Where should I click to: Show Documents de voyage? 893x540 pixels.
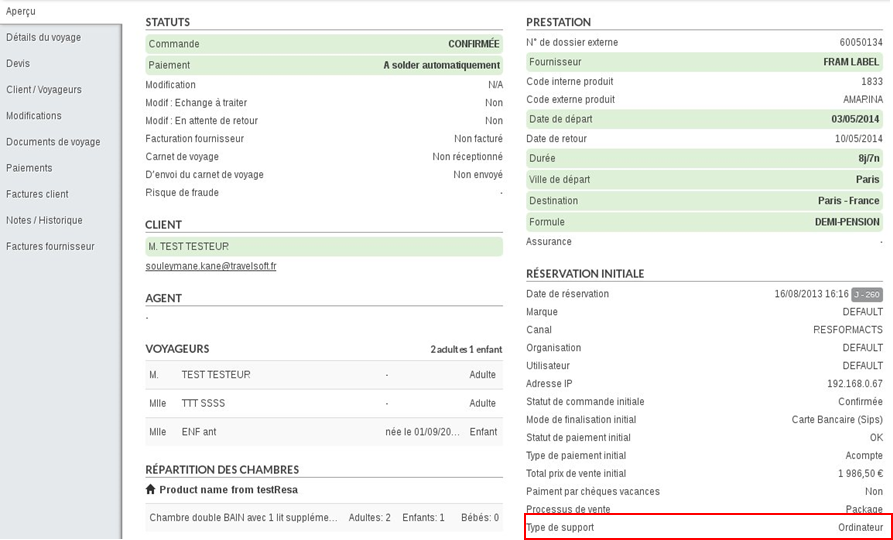pyautogui.click(x=53, y=142)
